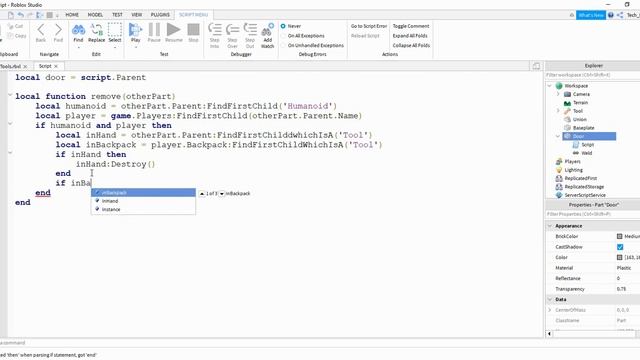Viewport: 640px width, 360px height.
Task: Collapse the Workspace tree node
Action: [549, 86]
